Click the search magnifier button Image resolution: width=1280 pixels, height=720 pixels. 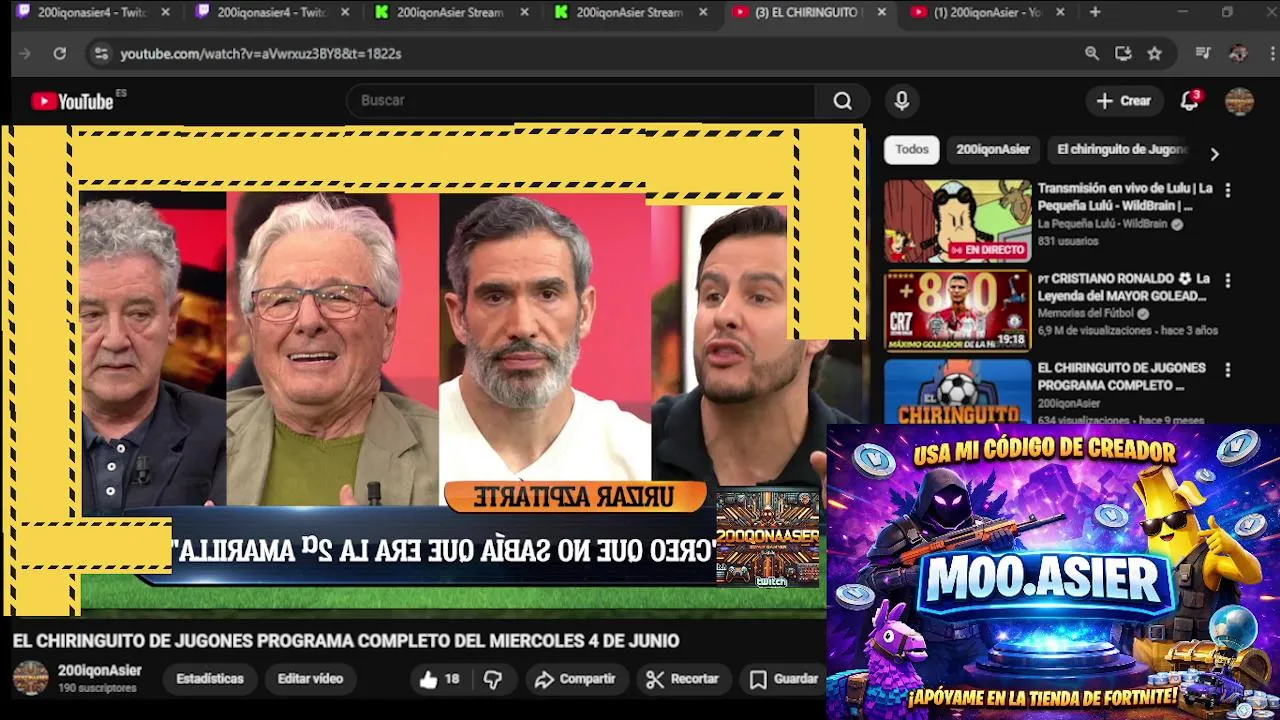coord(843,101)
